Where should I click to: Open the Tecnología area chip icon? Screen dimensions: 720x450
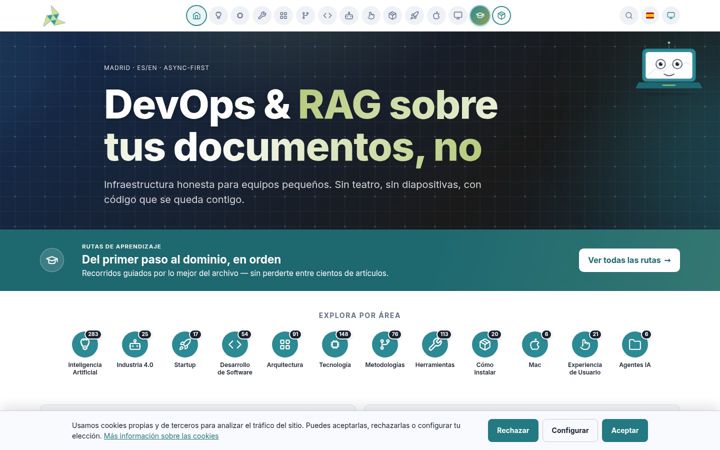(x=335, y=344)
